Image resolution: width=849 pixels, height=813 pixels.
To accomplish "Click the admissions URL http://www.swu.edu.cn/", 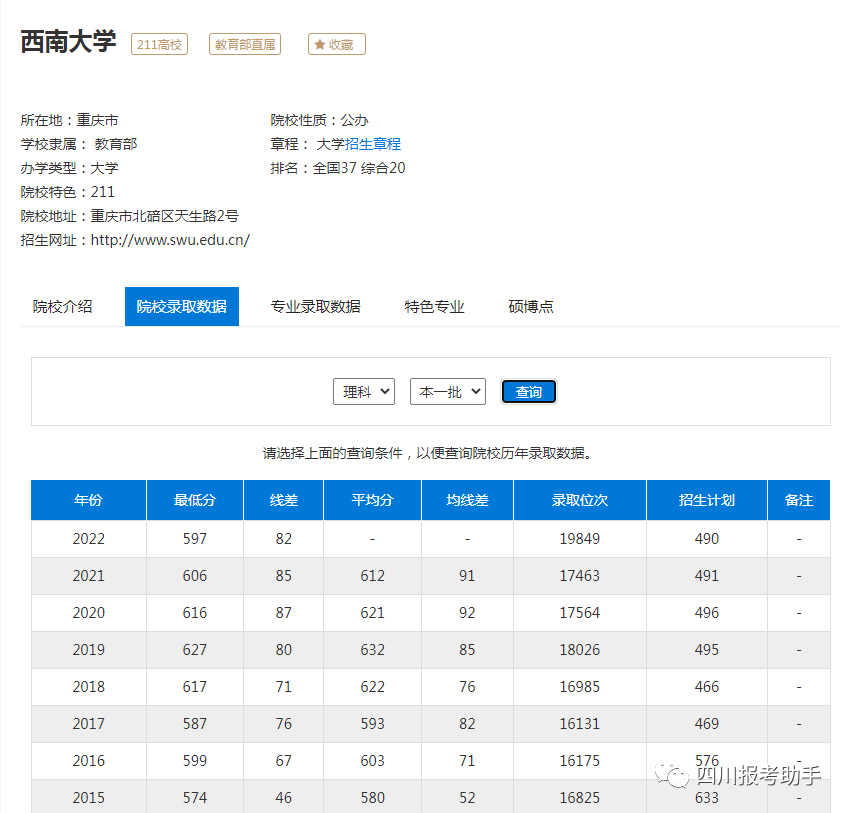I will [170, 240].
